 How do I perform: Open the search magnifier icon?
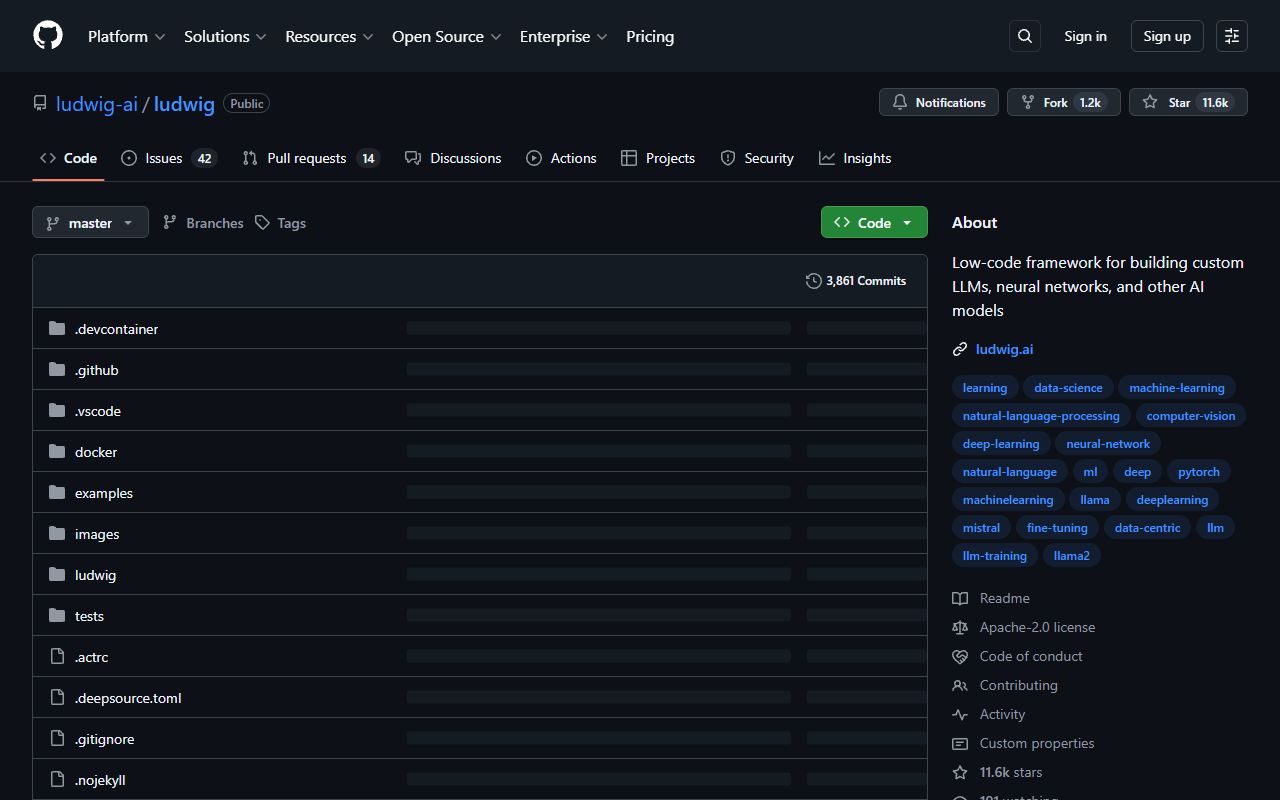1025,36
